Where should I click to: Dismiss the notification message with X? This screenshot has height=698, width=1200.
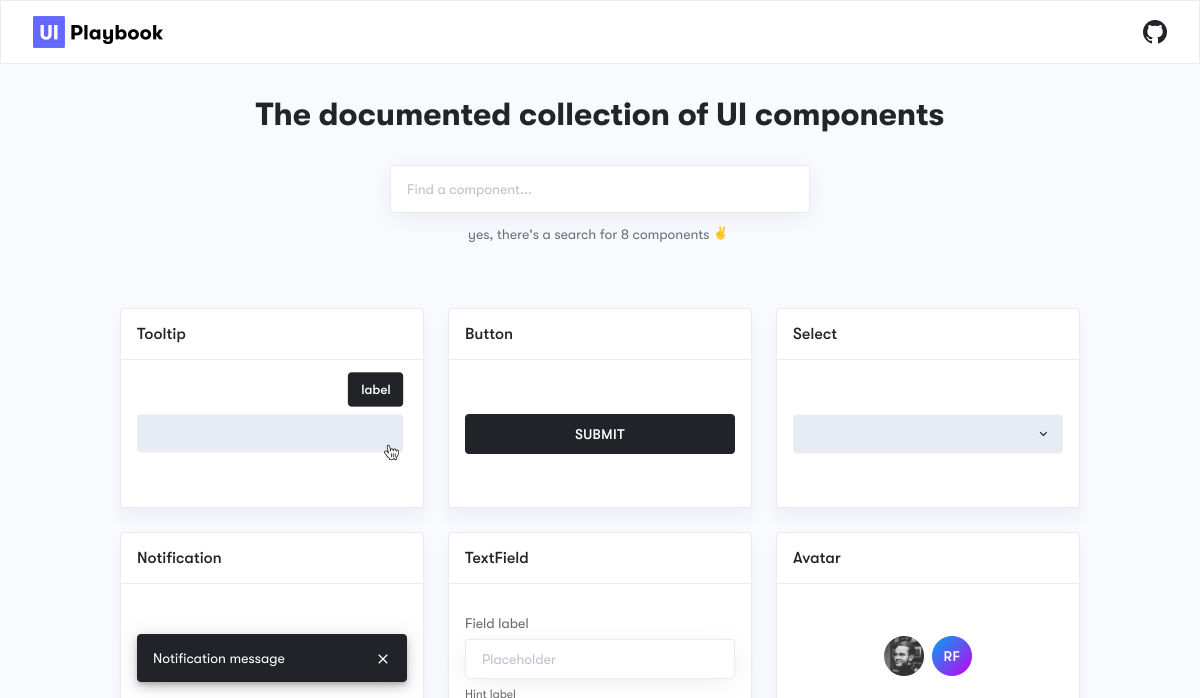(x=383, y=659)
